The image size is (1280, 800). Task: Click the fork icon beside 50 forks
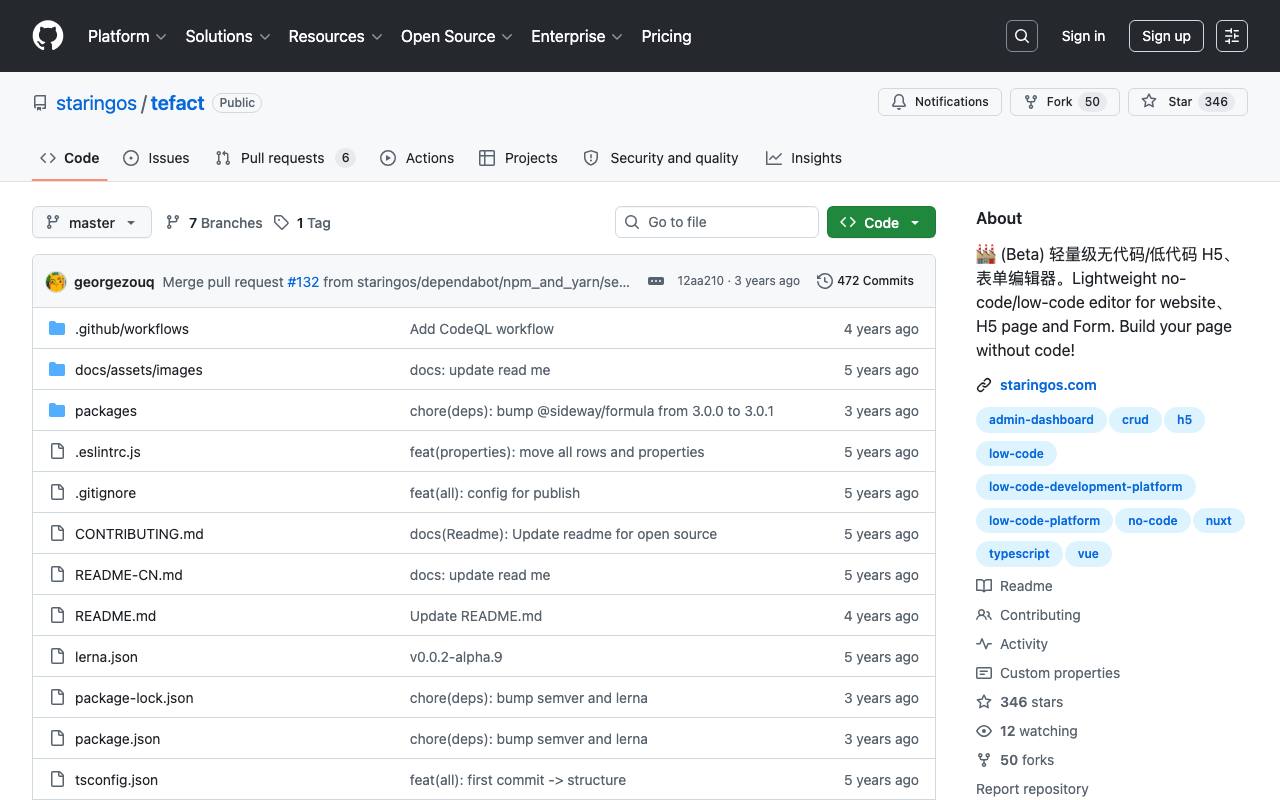[984, 760]
